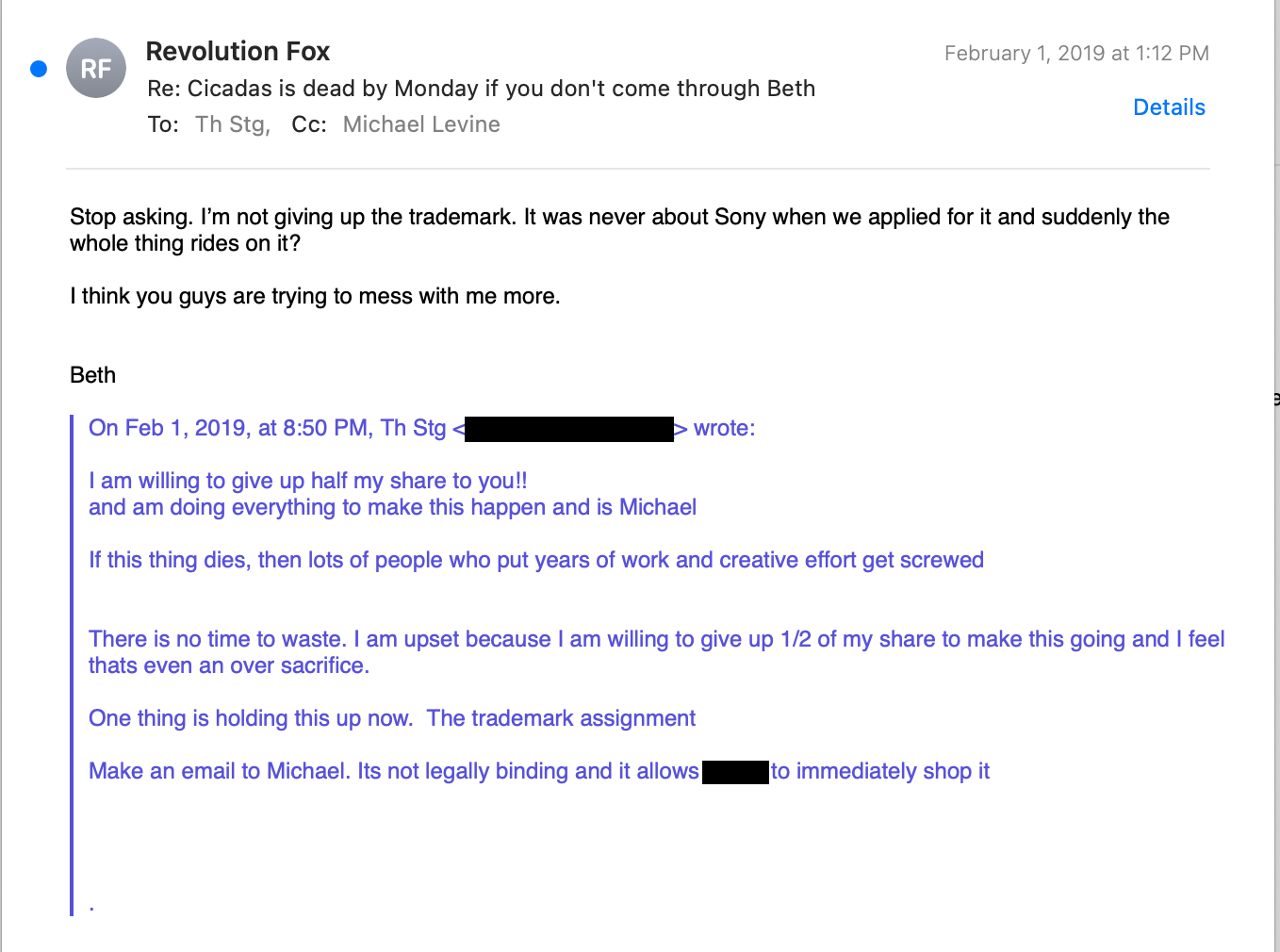Click the February 1, 2019 timestamp
1280x952 pixels.
pos(1076,54)
